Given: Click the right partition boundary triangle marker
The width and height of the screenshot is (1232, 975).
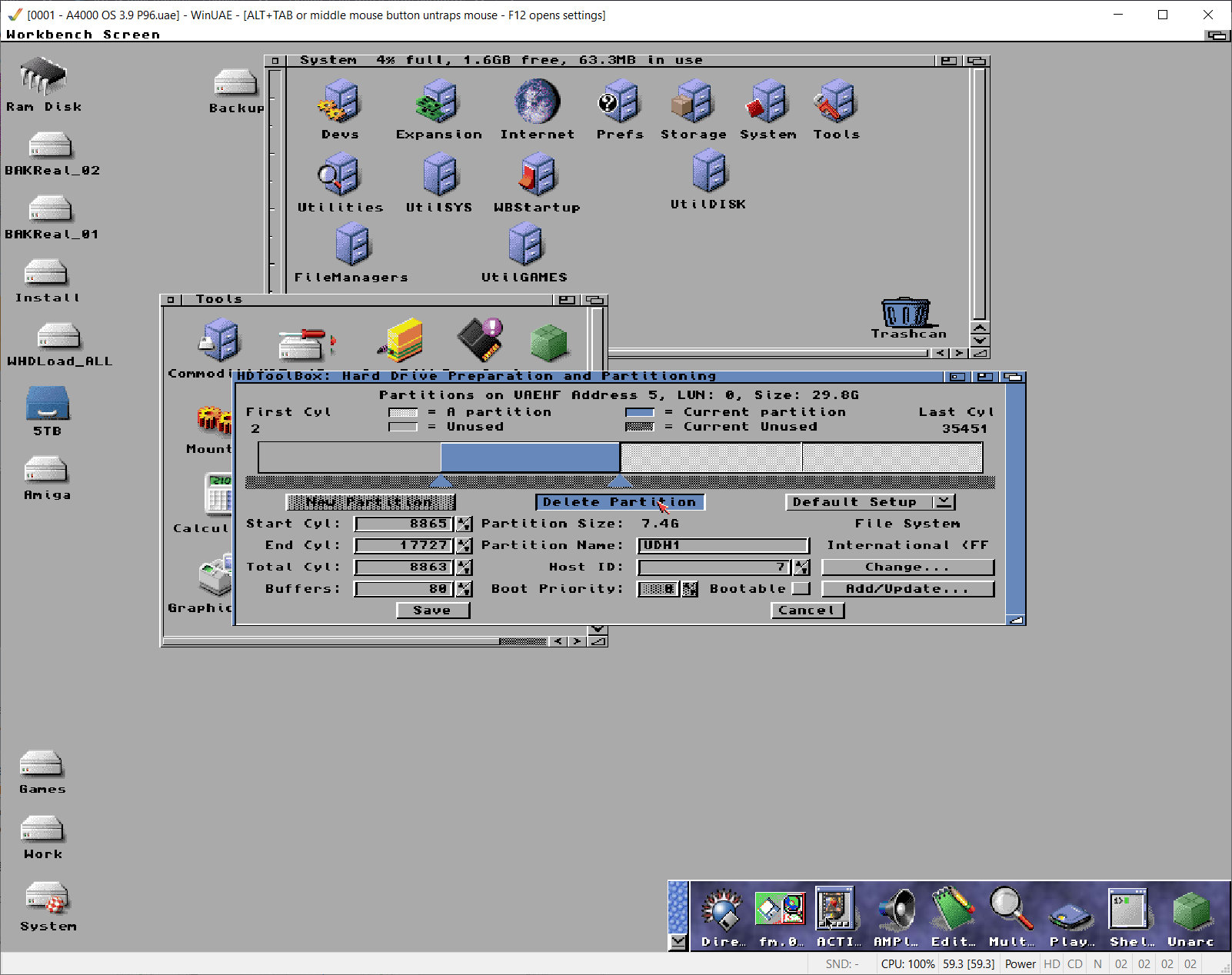Looking at the screenshot, I should pyautogui.click(x=620, y=481).
